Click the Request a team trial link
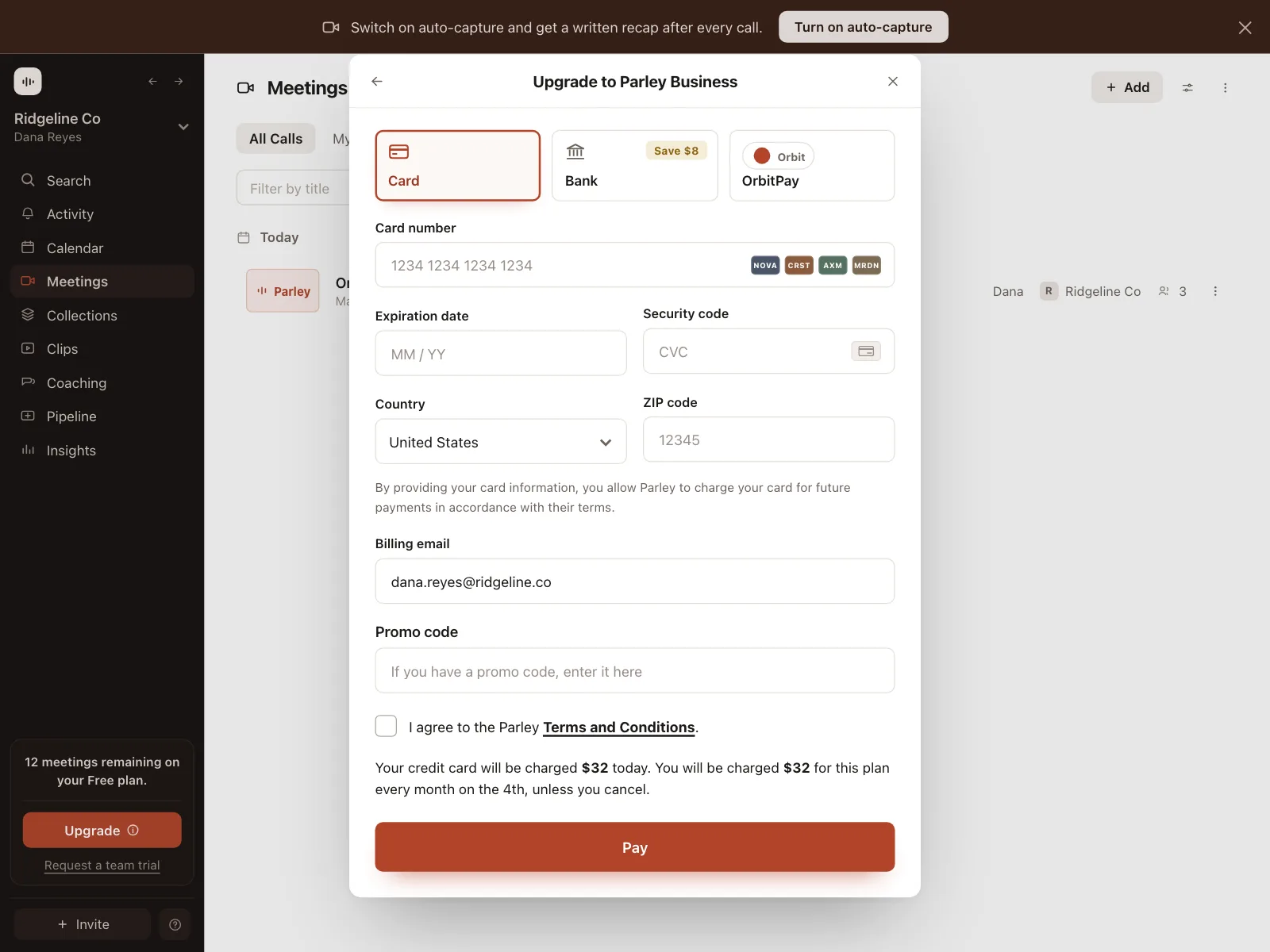This screenshot has height=952, width=1270. click(x=102, y=866)
